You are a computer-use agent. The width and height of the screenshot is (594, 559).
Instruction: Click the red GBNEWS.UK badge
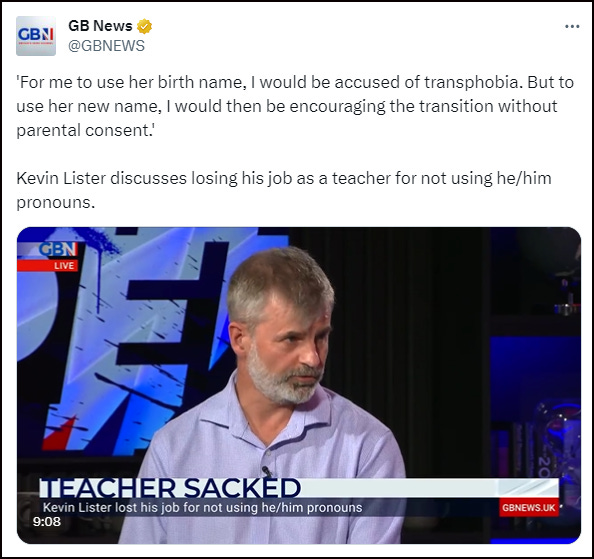tap(528, 507)
